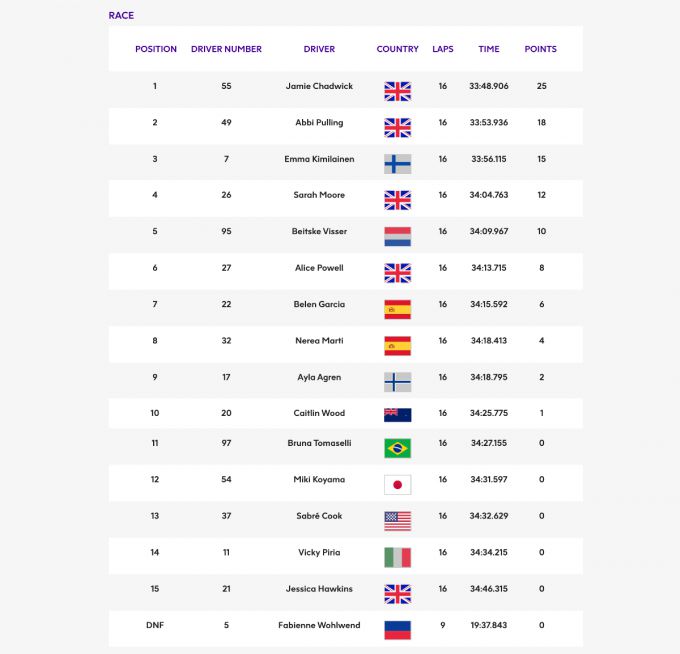
Task: Click the Finnish flag beside Emma Kimilainen
Action: (x=397, y=164)
